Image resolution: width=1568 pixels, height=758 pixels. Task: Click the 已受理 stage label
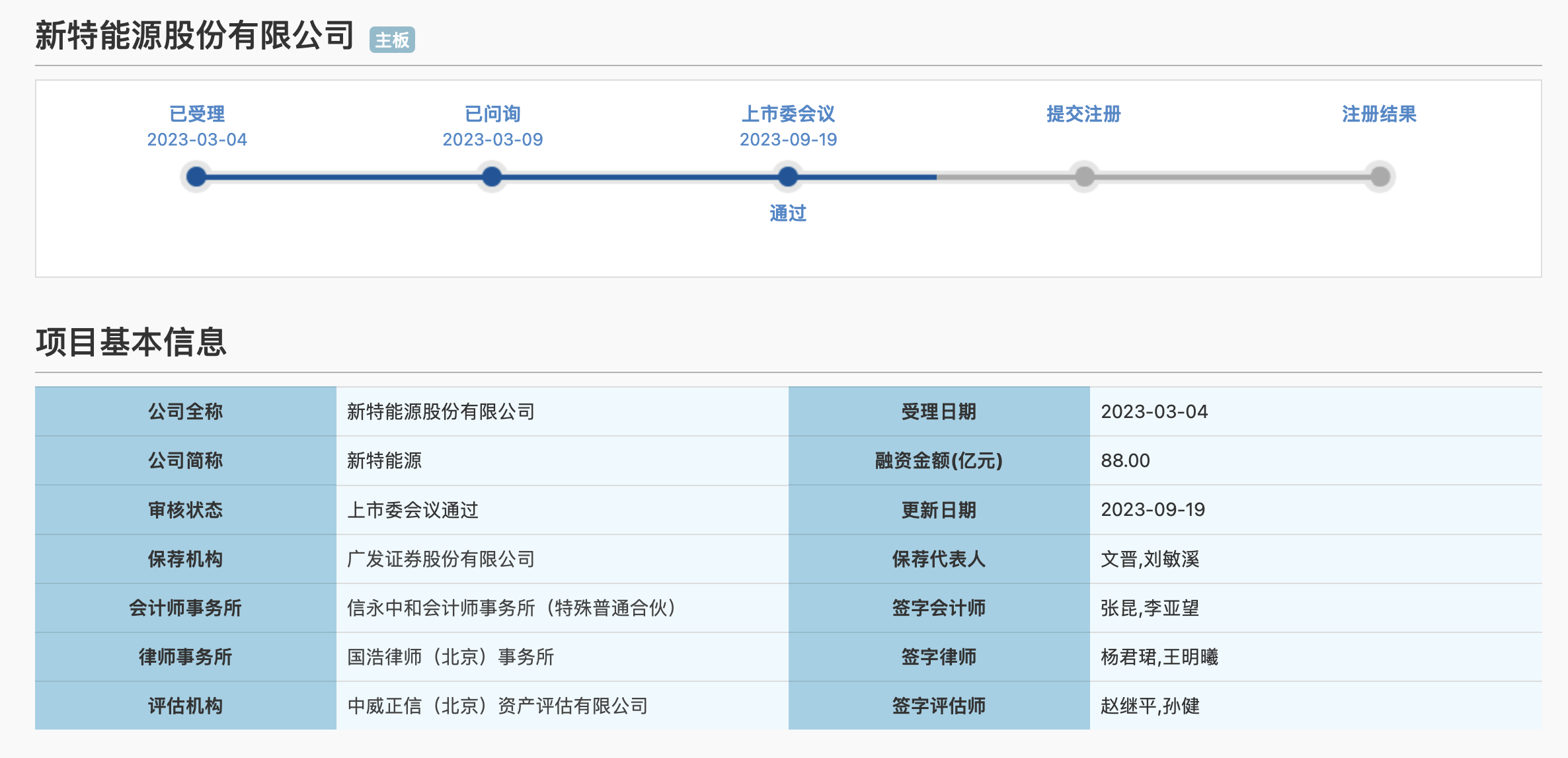[197, 114]
